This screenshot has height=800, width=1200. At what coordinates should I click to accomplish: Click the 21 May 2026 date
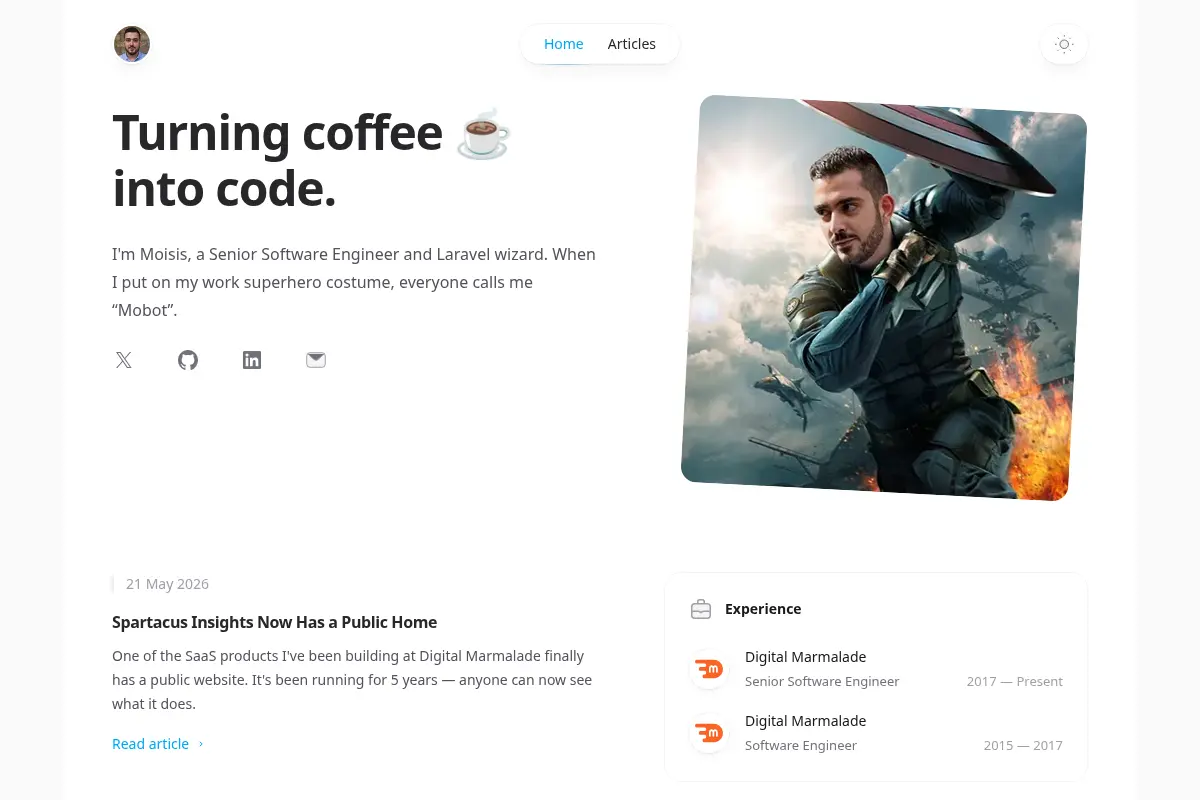coord(167,584)
